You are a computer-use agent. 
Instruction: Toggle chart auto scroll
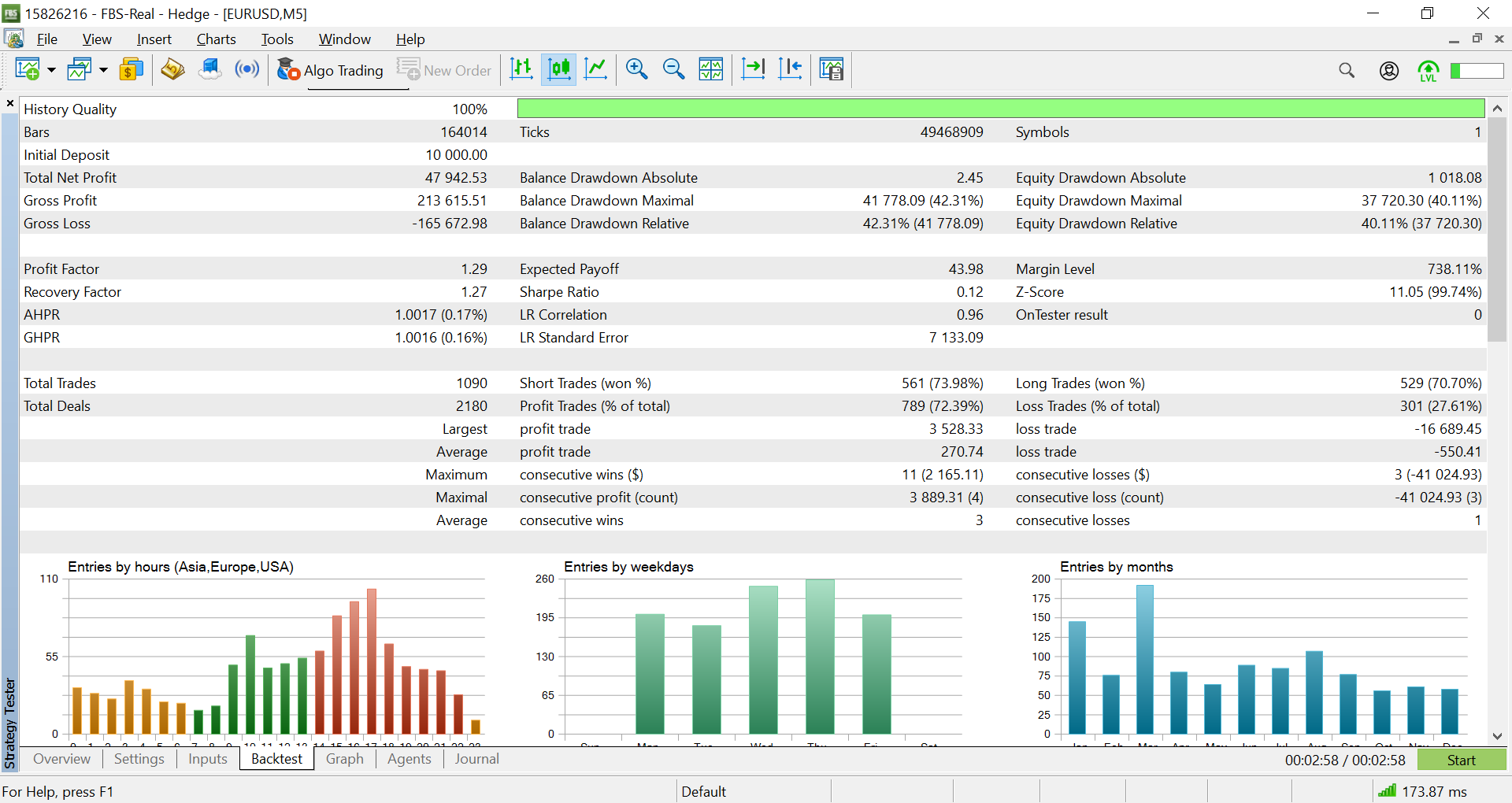tap(753, 70)
